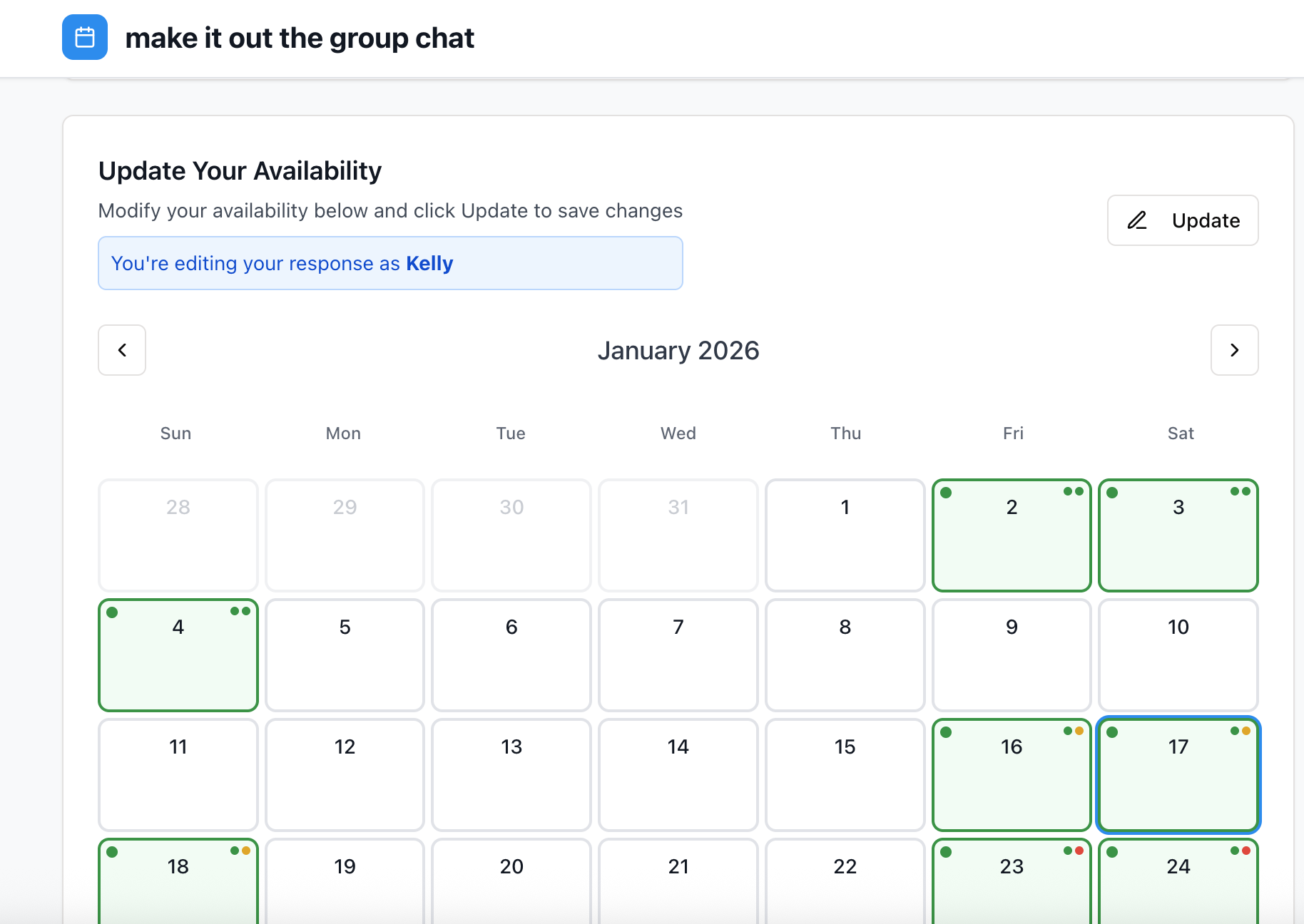Toggle availability for January 3
1304x924 pixels.
coord(1178,535)
